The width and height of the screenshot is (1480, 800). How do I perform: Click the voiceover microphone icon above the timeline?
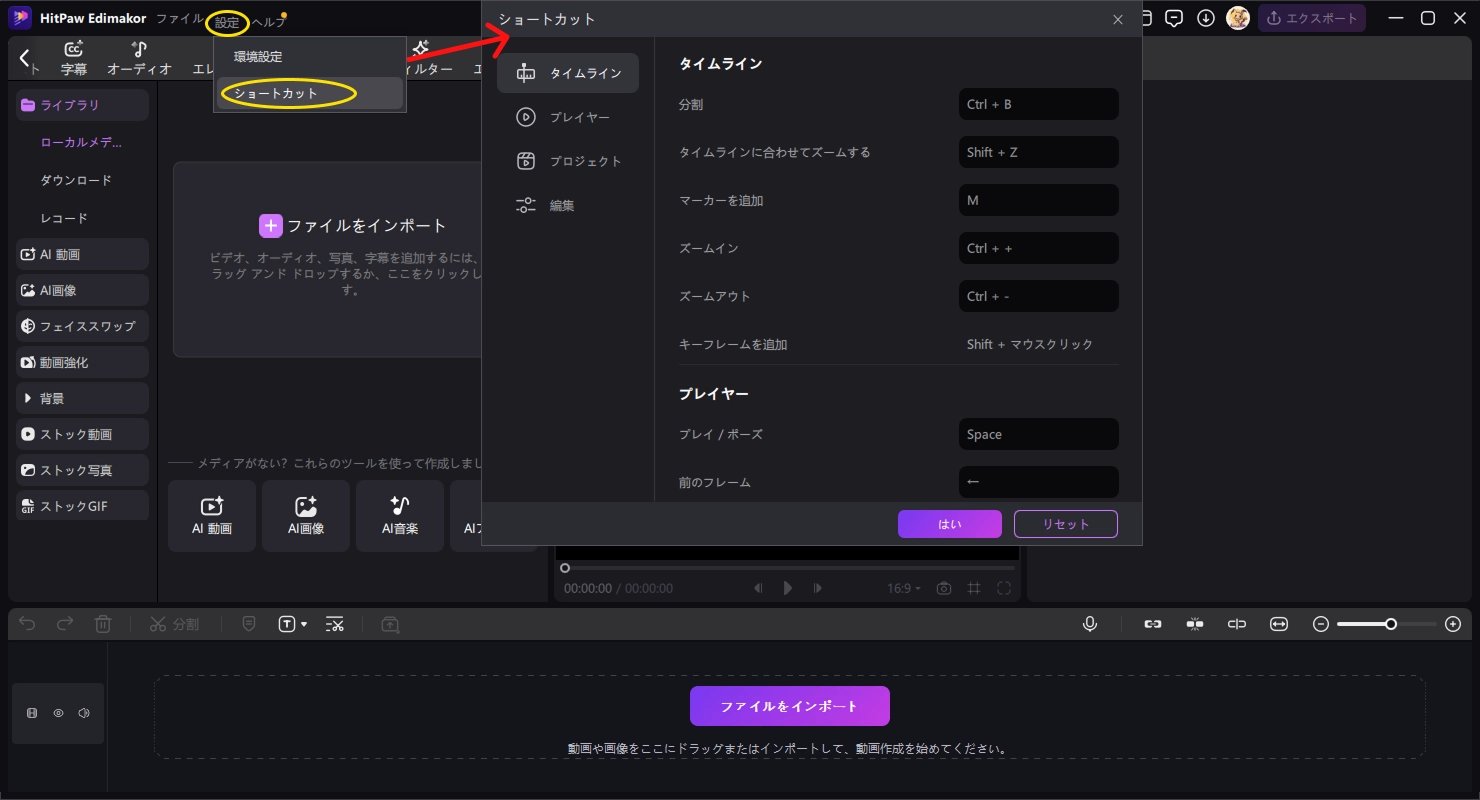coord(1090,623)
